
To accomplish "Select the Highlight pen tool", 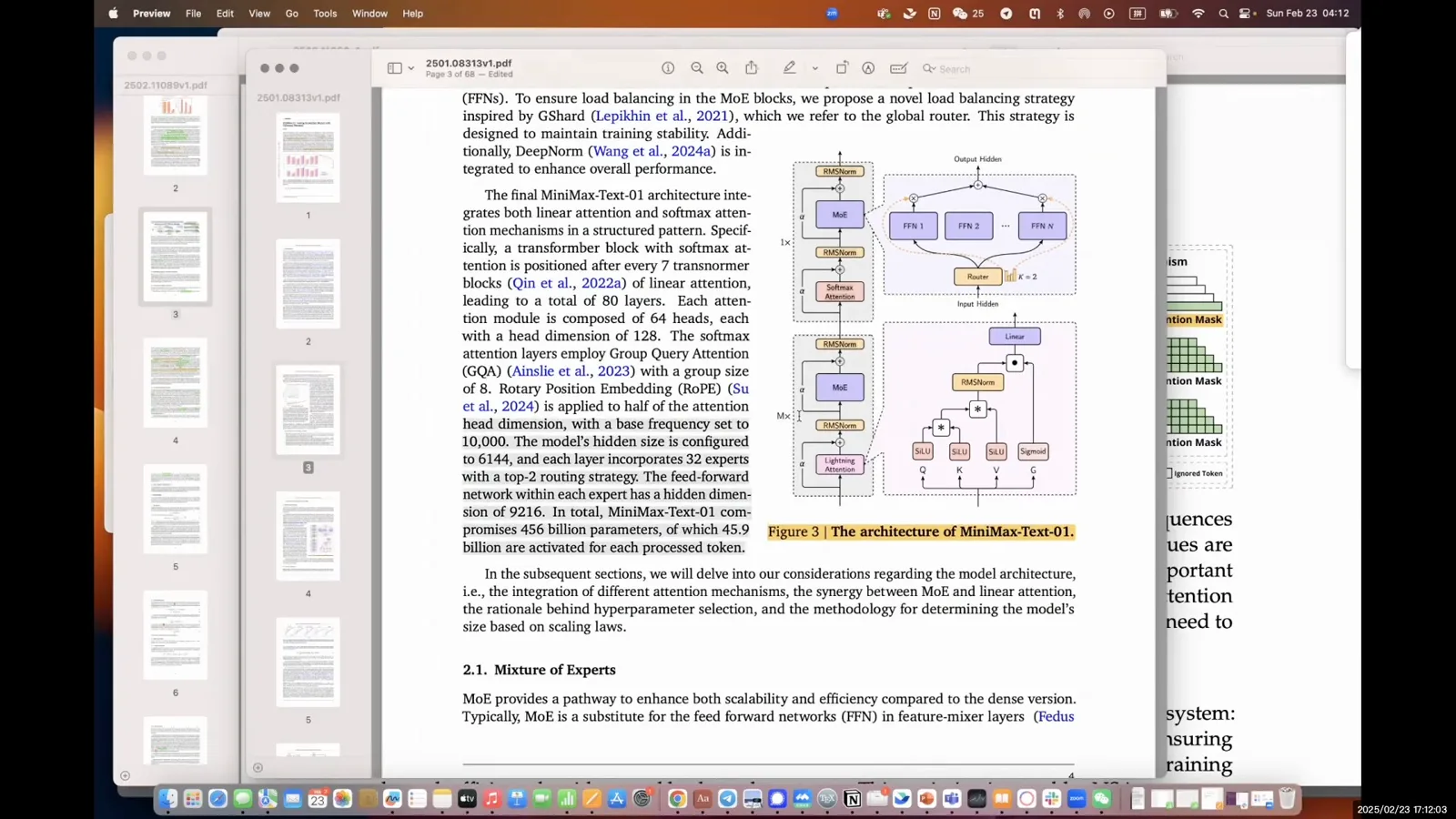I will coord(790,67).
